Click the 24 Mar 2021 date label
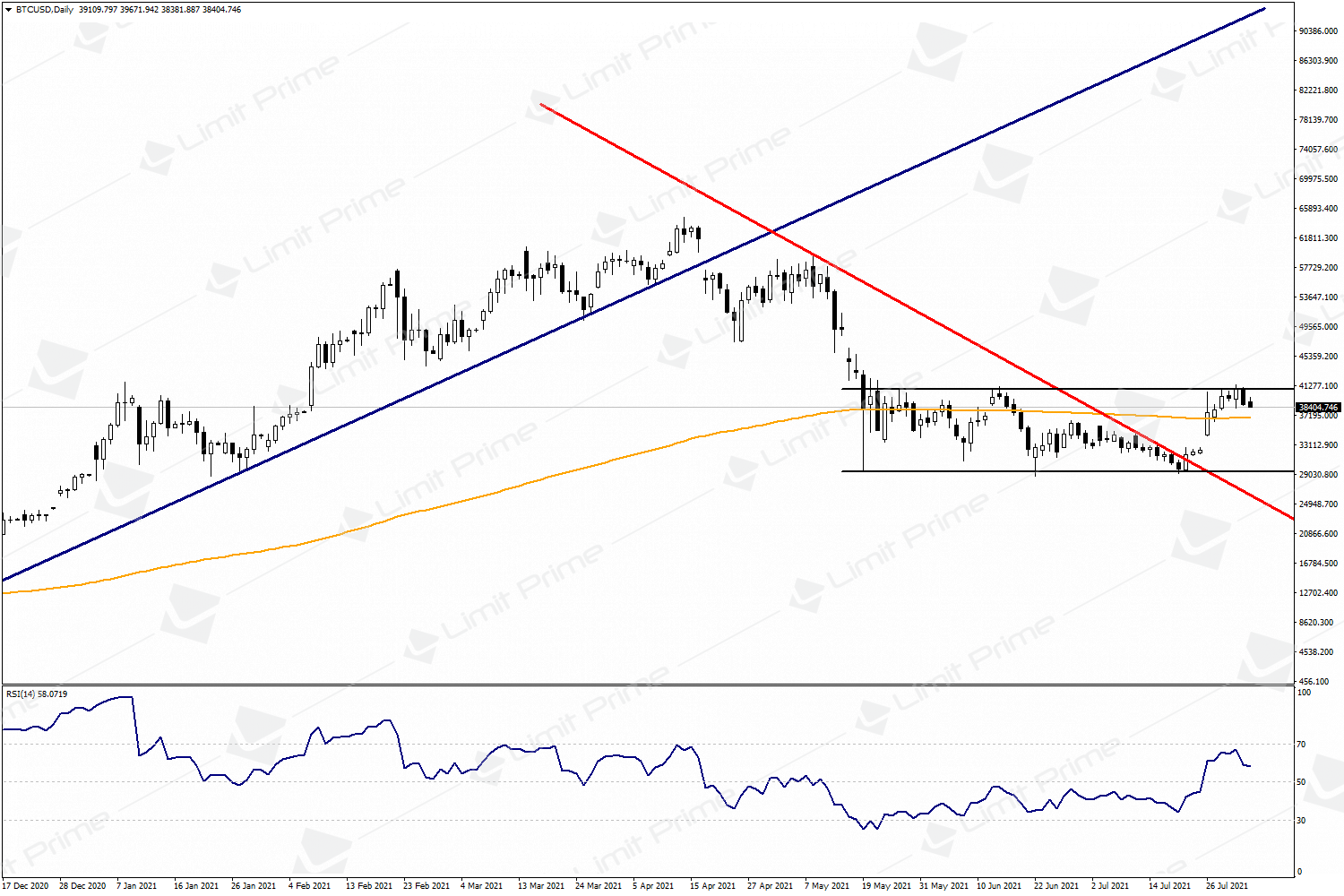Image resolution: width=1344 pixels, height=896 pixels. tap(599, 886)
